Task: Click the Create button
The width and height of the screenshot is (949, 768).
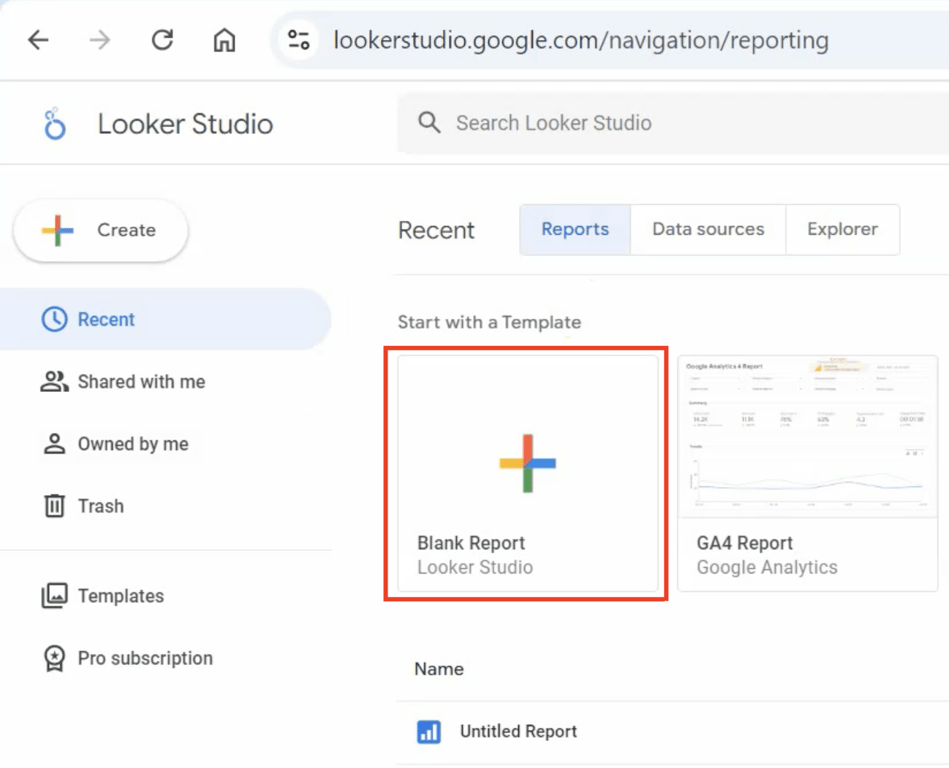Action: pyautogui.click(x=101, y=231)
